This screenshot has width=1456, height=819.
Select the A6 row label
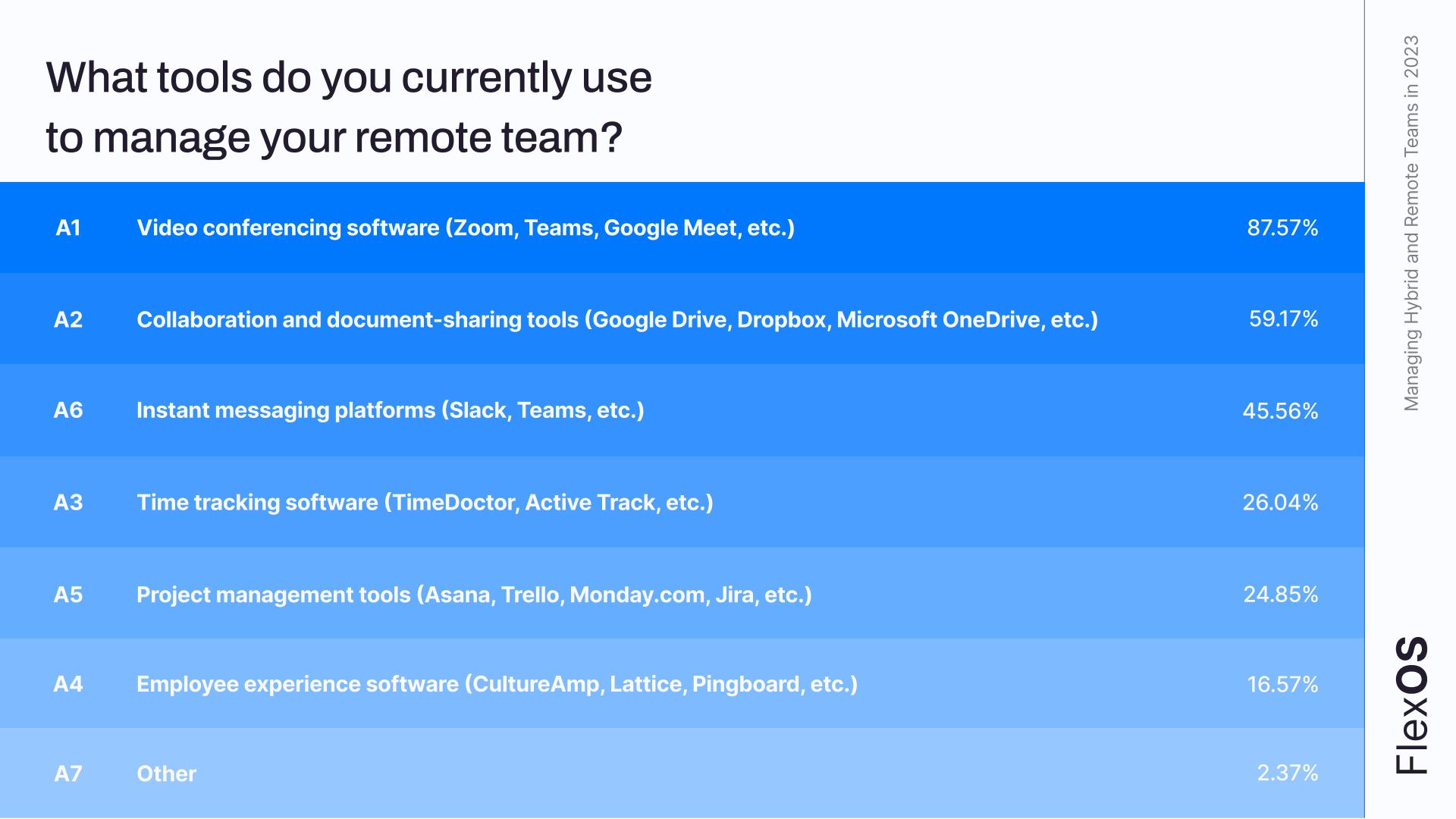68,410
